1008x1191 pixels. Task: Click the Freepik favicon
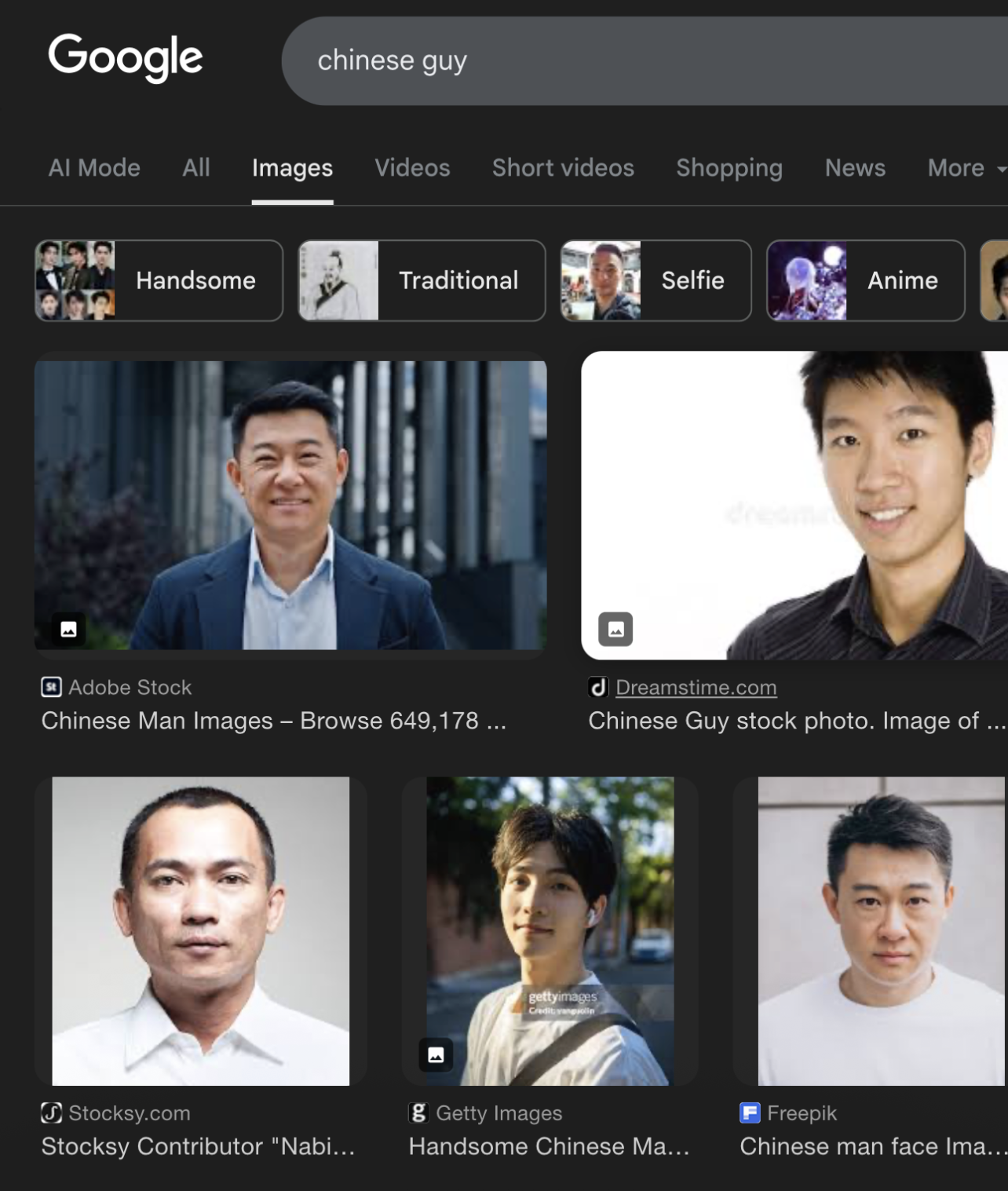[750, 1113]
